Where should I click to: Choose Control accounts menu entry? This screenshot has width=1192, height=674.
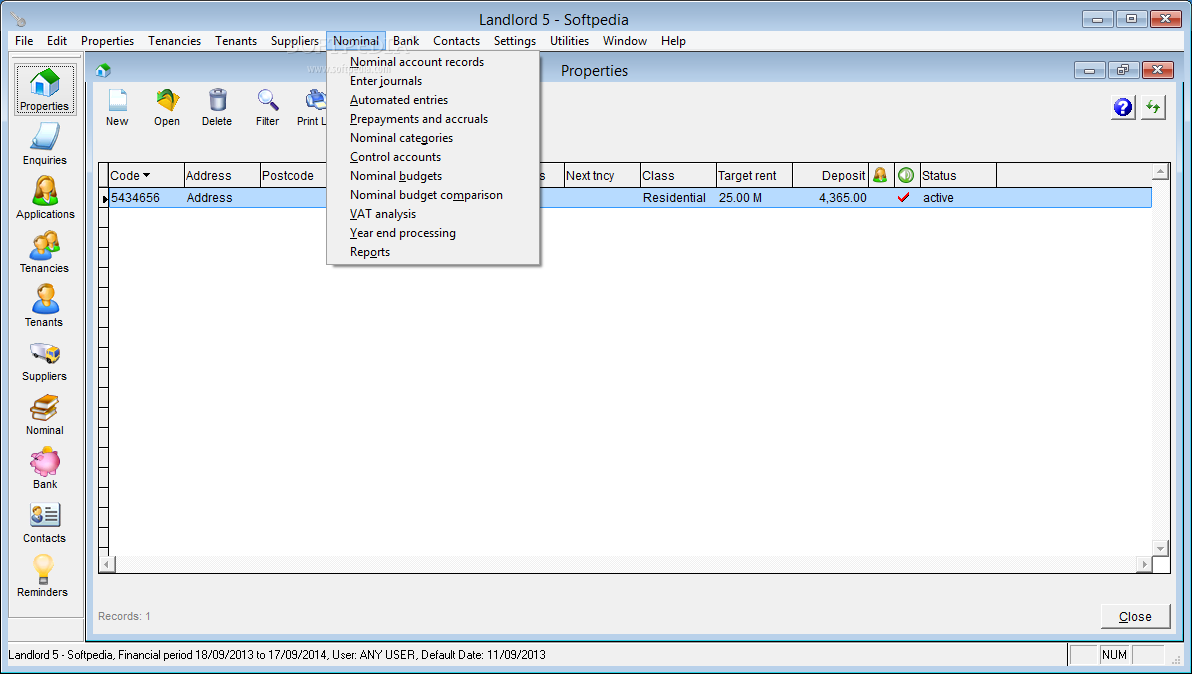click(x=433, y=157)
